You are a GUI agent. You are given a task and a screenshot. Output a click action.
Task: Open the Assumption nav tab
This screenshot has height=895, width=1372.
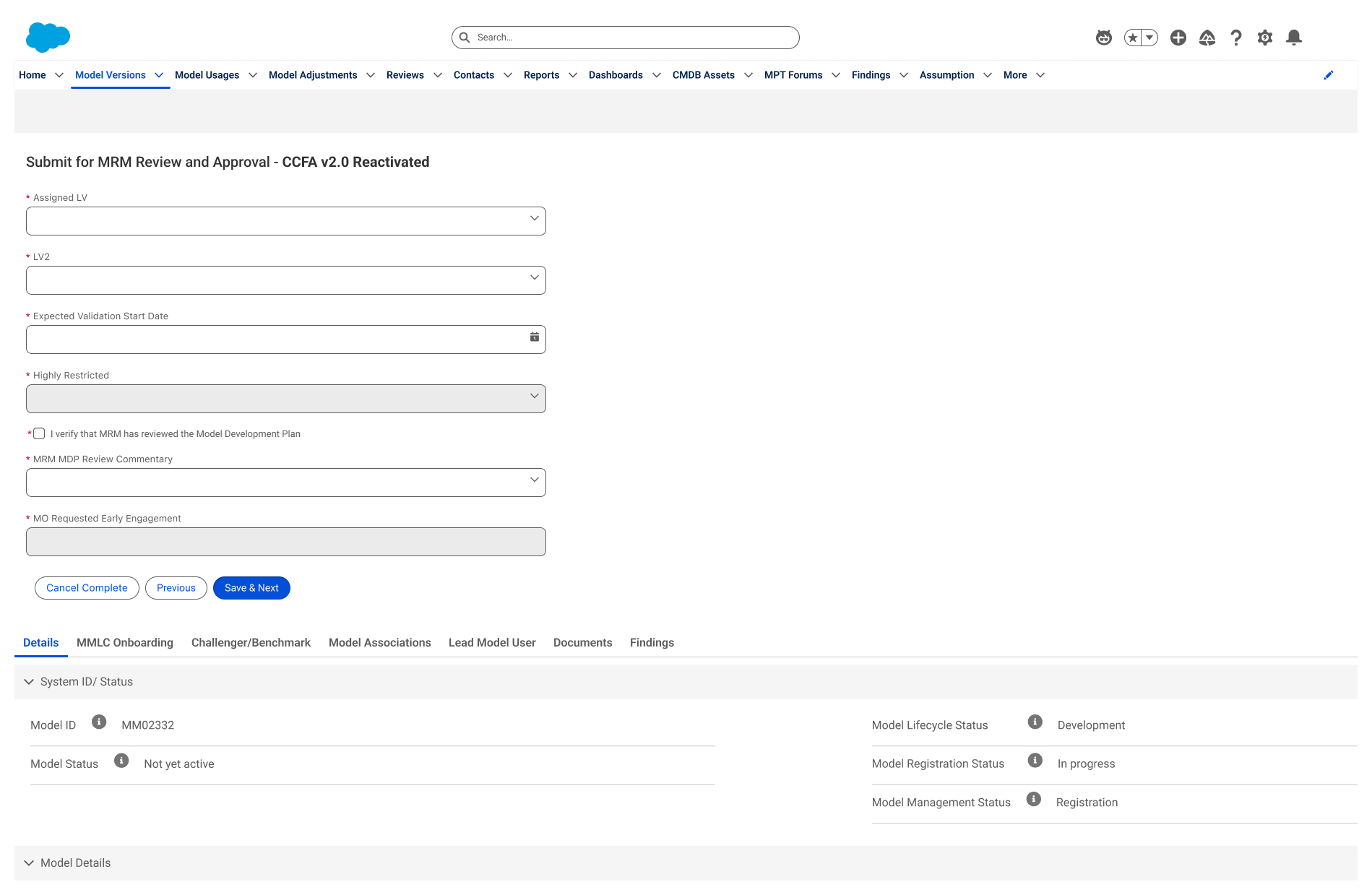[x=947, y=75]
